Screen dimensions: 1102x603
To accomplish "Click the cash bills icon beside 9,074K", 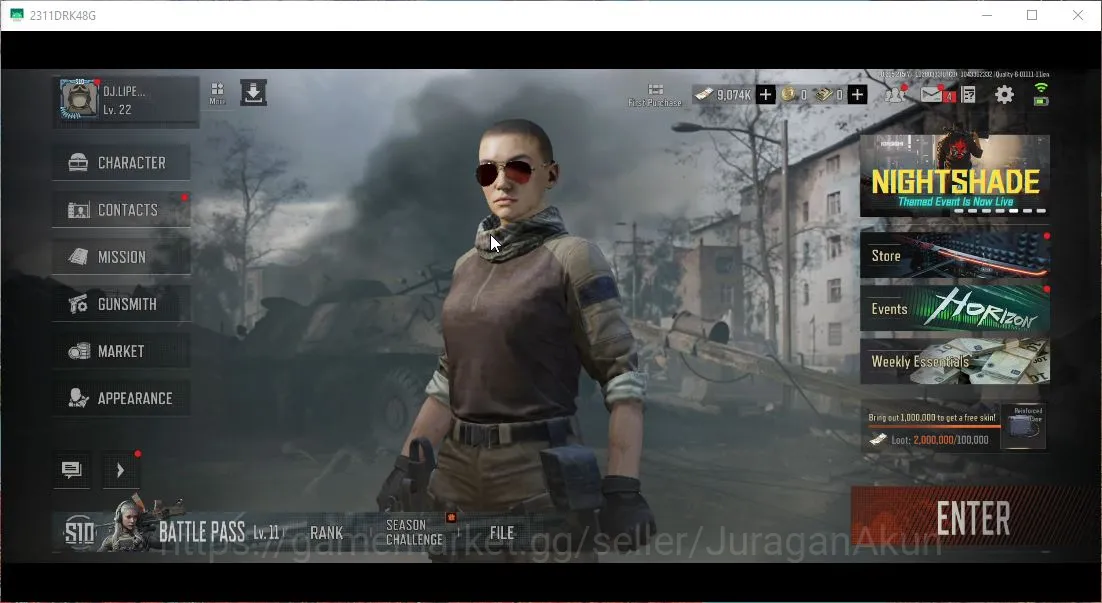I will [704, 94].
